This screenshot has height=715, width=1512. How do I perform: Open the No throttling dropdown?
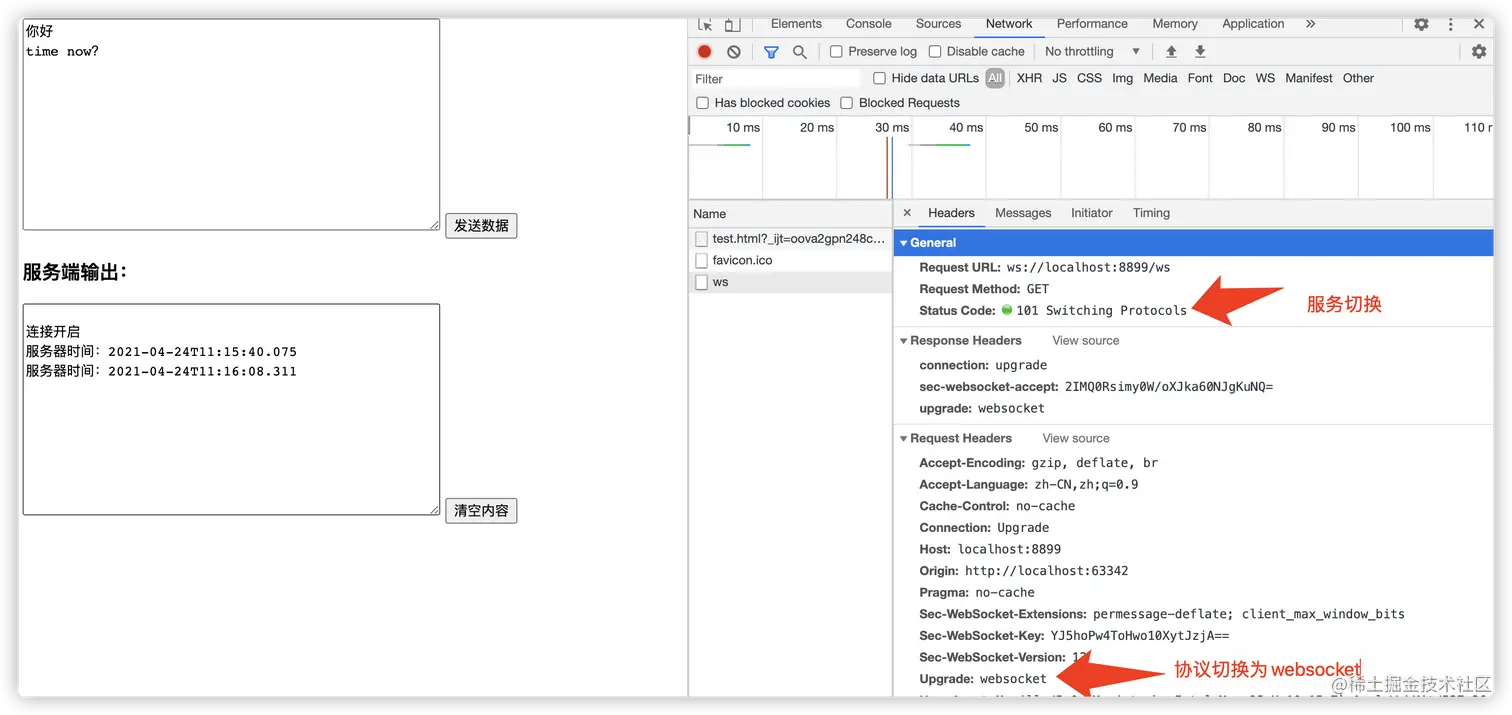[x=1092, y=52]
